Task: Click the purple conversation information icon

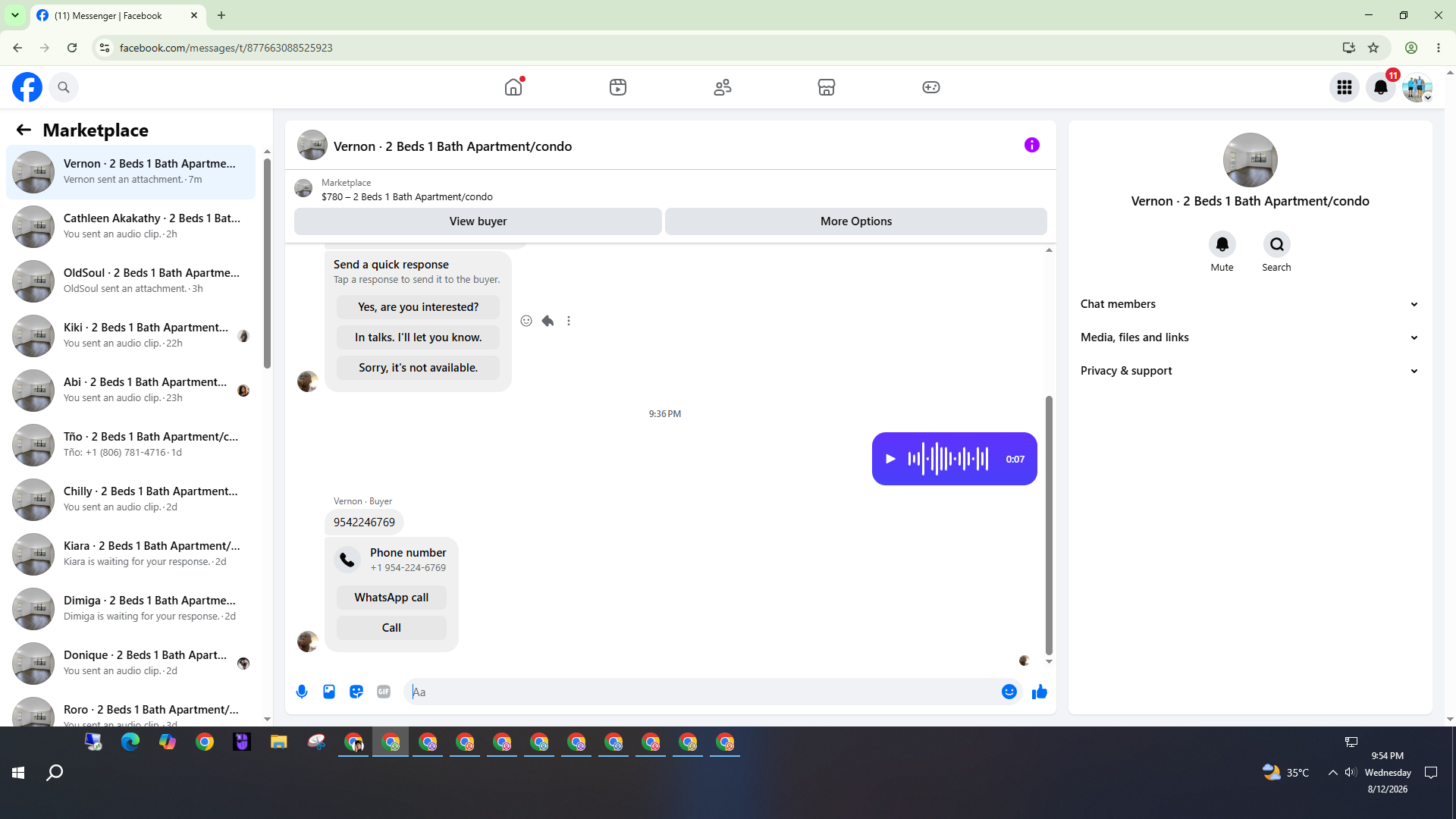Action: tap(1032, 145)
